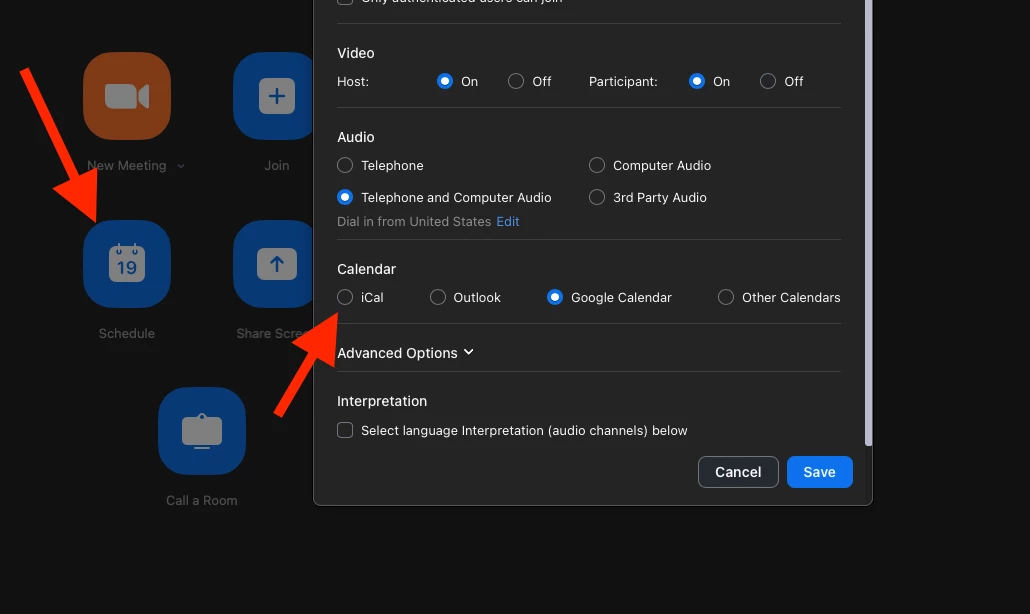This screenshot has height=614, width=1030.
Task: Click the Cancel button
Action: (x=738, y=472)
